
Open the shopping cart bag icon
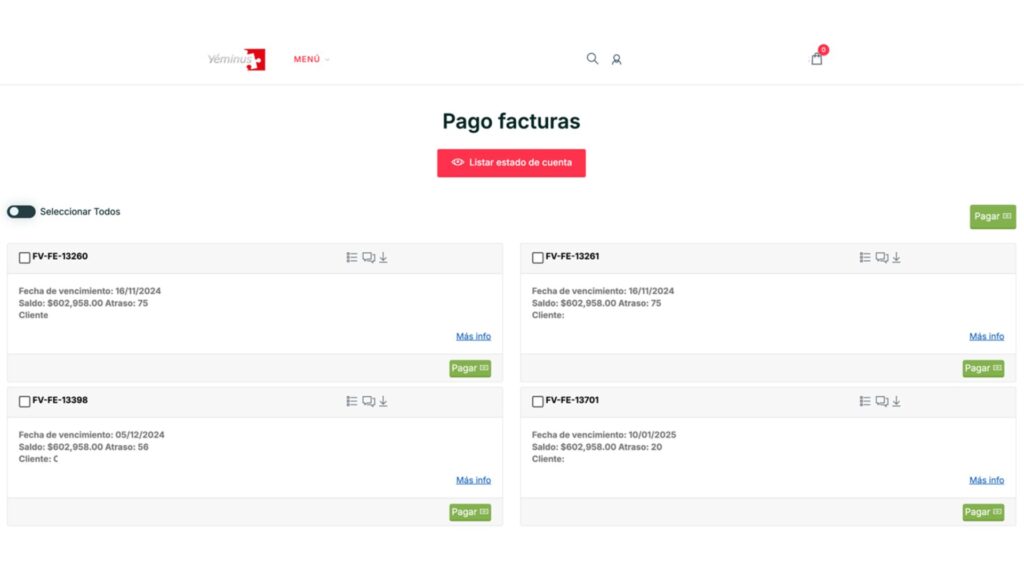[x=817, y=59]
